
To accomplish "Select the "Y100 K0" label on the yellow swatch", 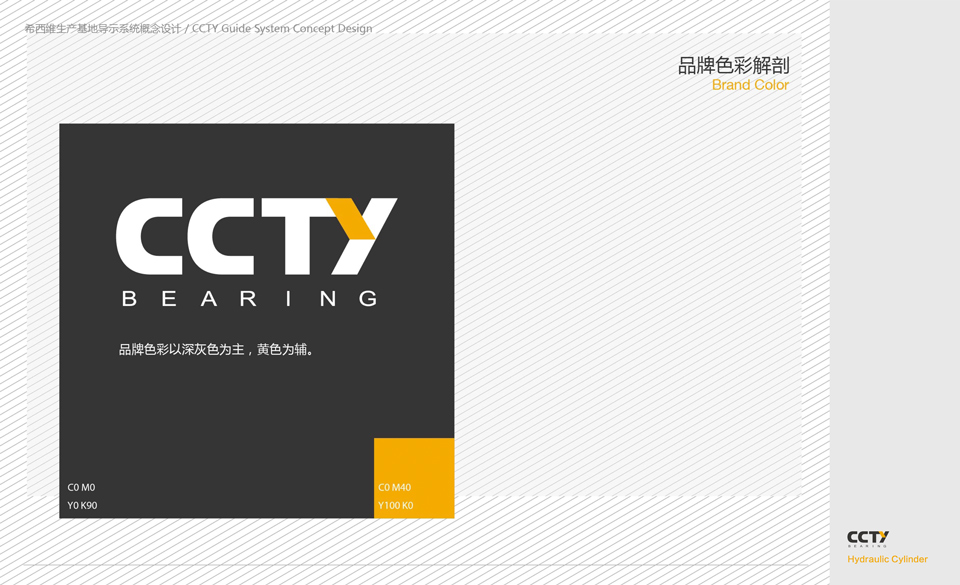I will (395, 506).
